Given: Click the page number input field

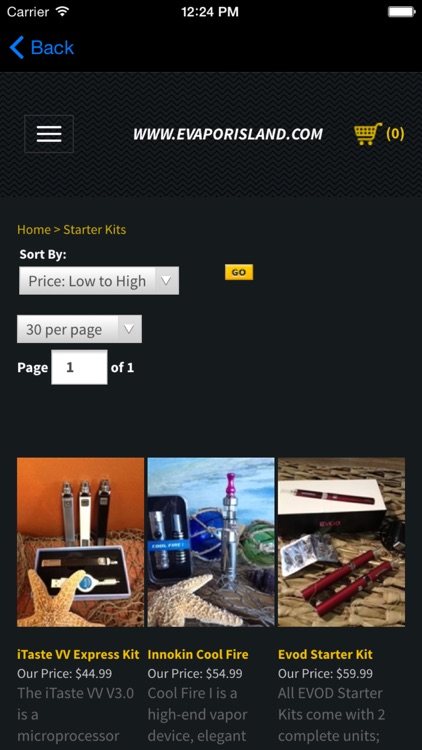Looking at the screenshot, I should [x=79, y=367].
